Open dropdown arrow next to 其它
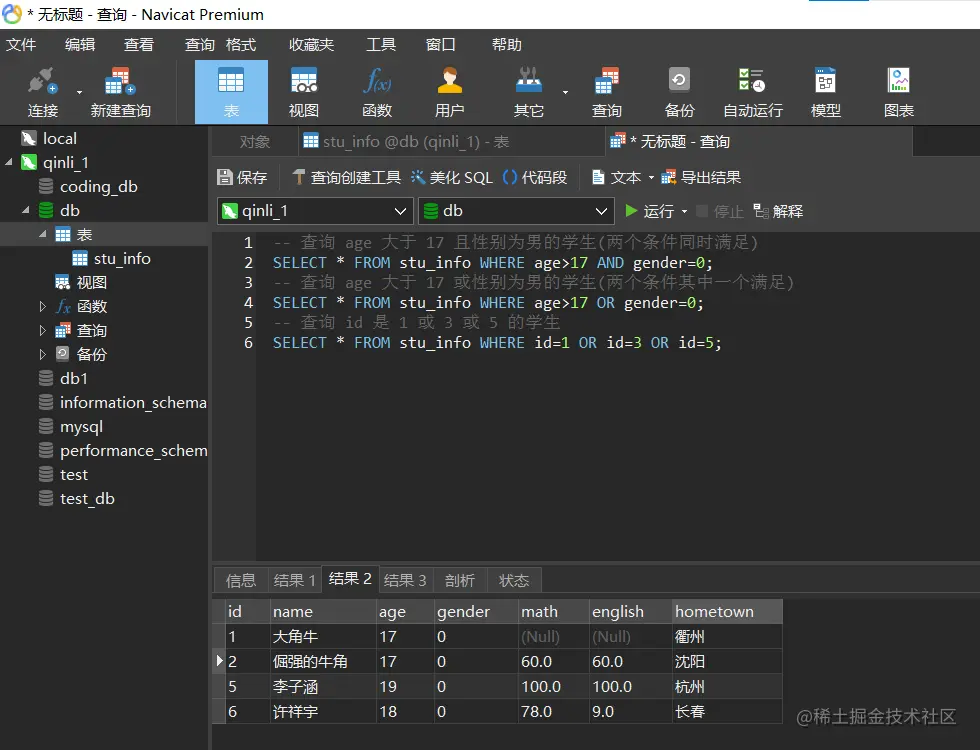980x750 pixels. [566, 92]
